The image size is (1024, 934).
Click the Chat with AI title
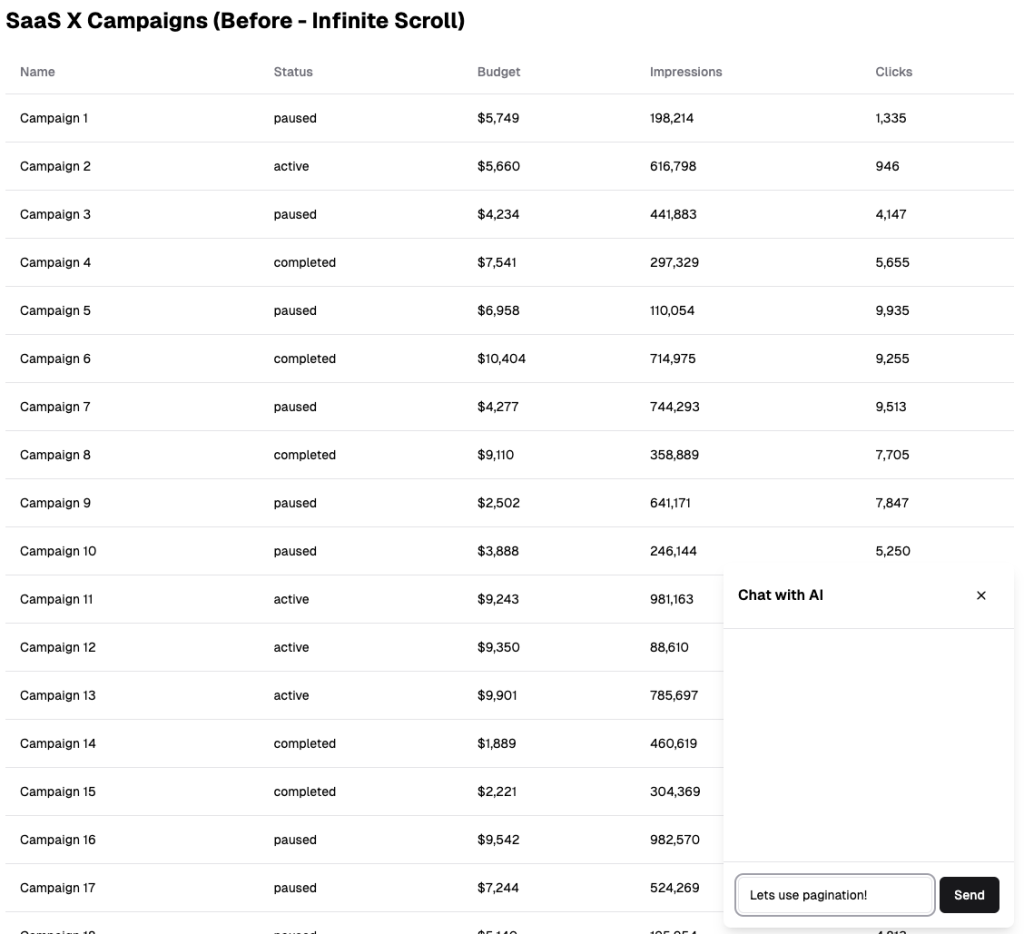coord(781,595)
